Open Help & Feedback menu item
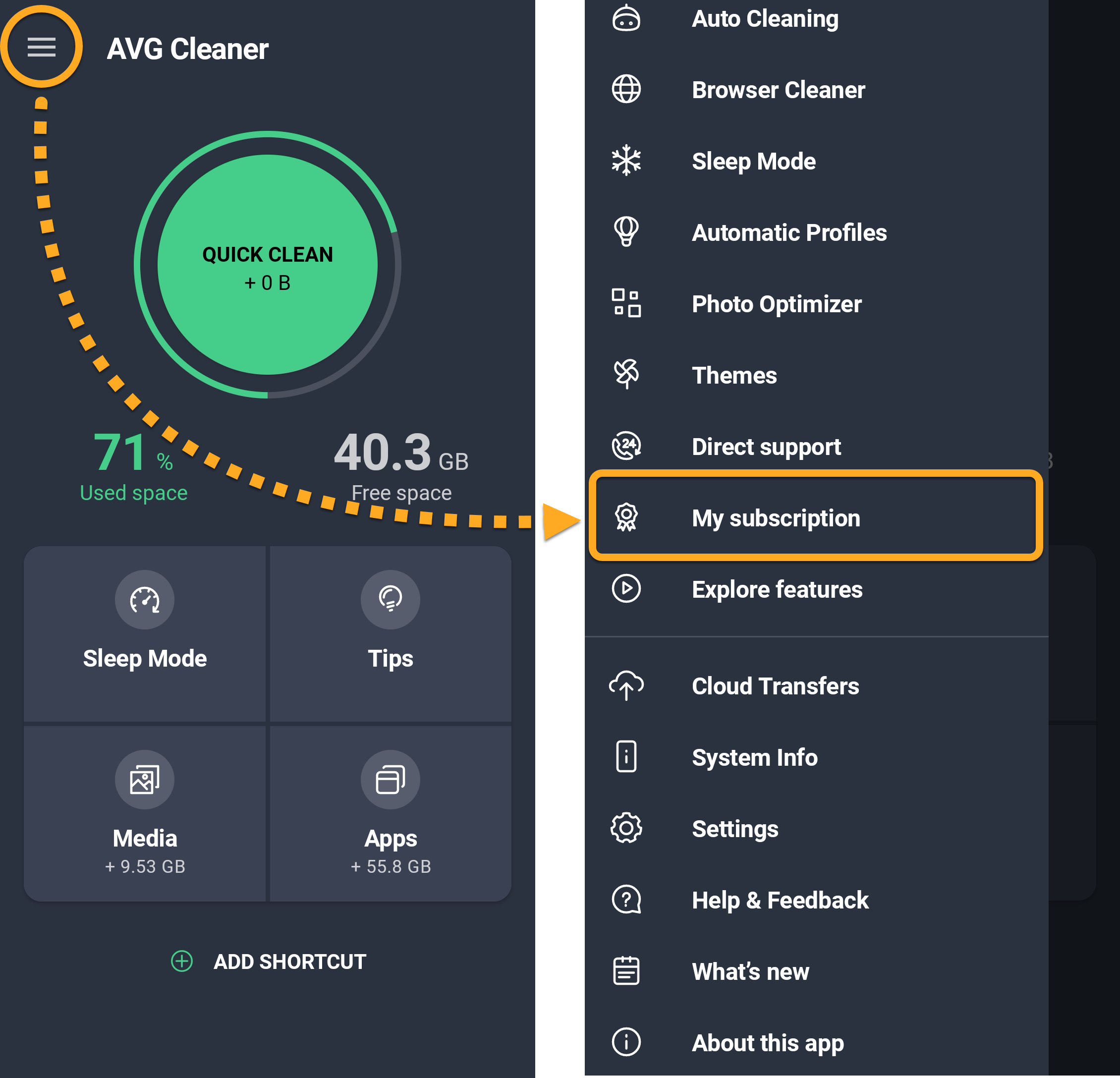Image resolution: width=1120 pixels, height=1078 pixels. pos(780,900)
